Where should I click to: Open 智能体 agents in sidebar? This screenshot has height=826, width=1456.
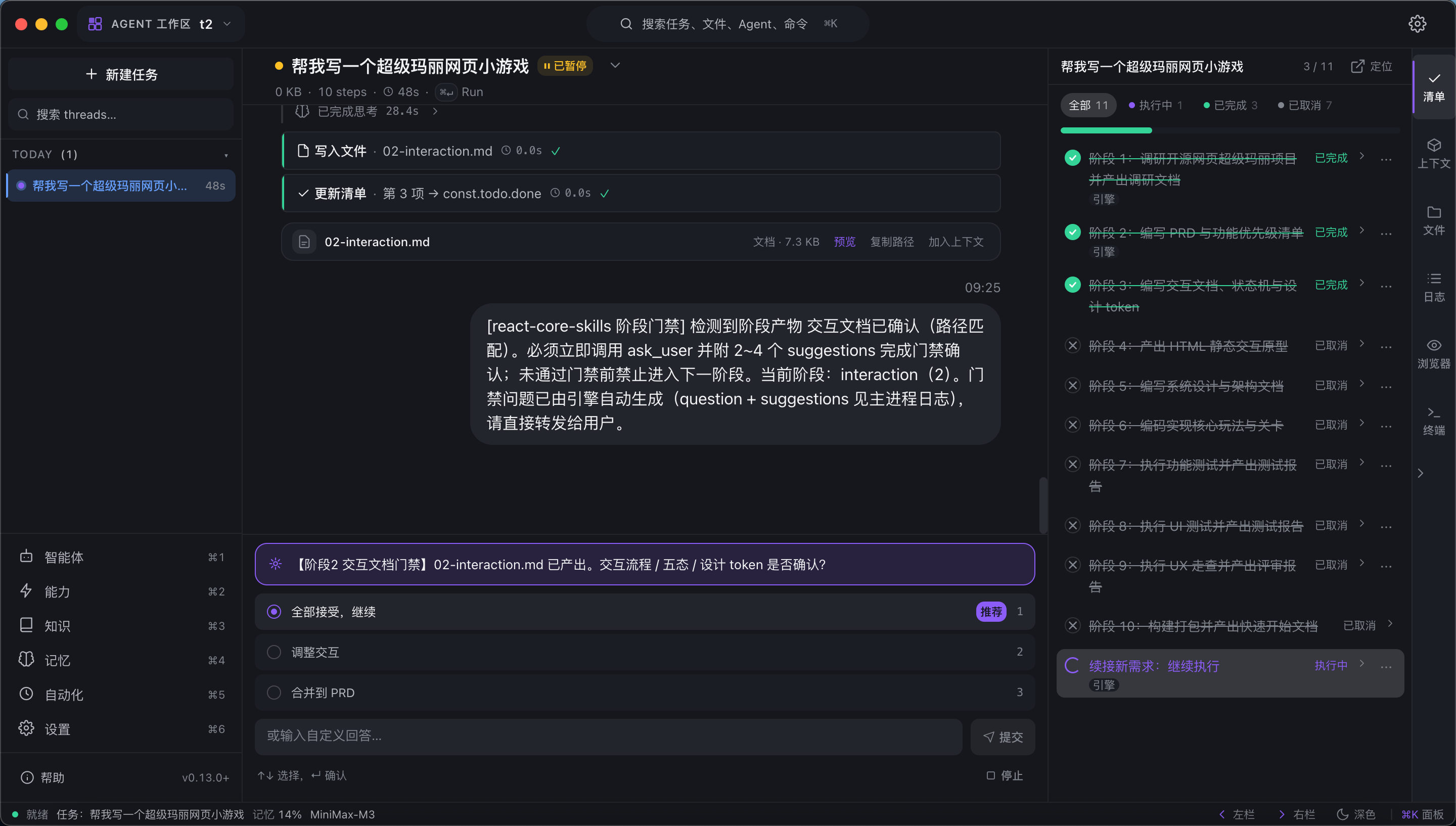click(121, 557)
